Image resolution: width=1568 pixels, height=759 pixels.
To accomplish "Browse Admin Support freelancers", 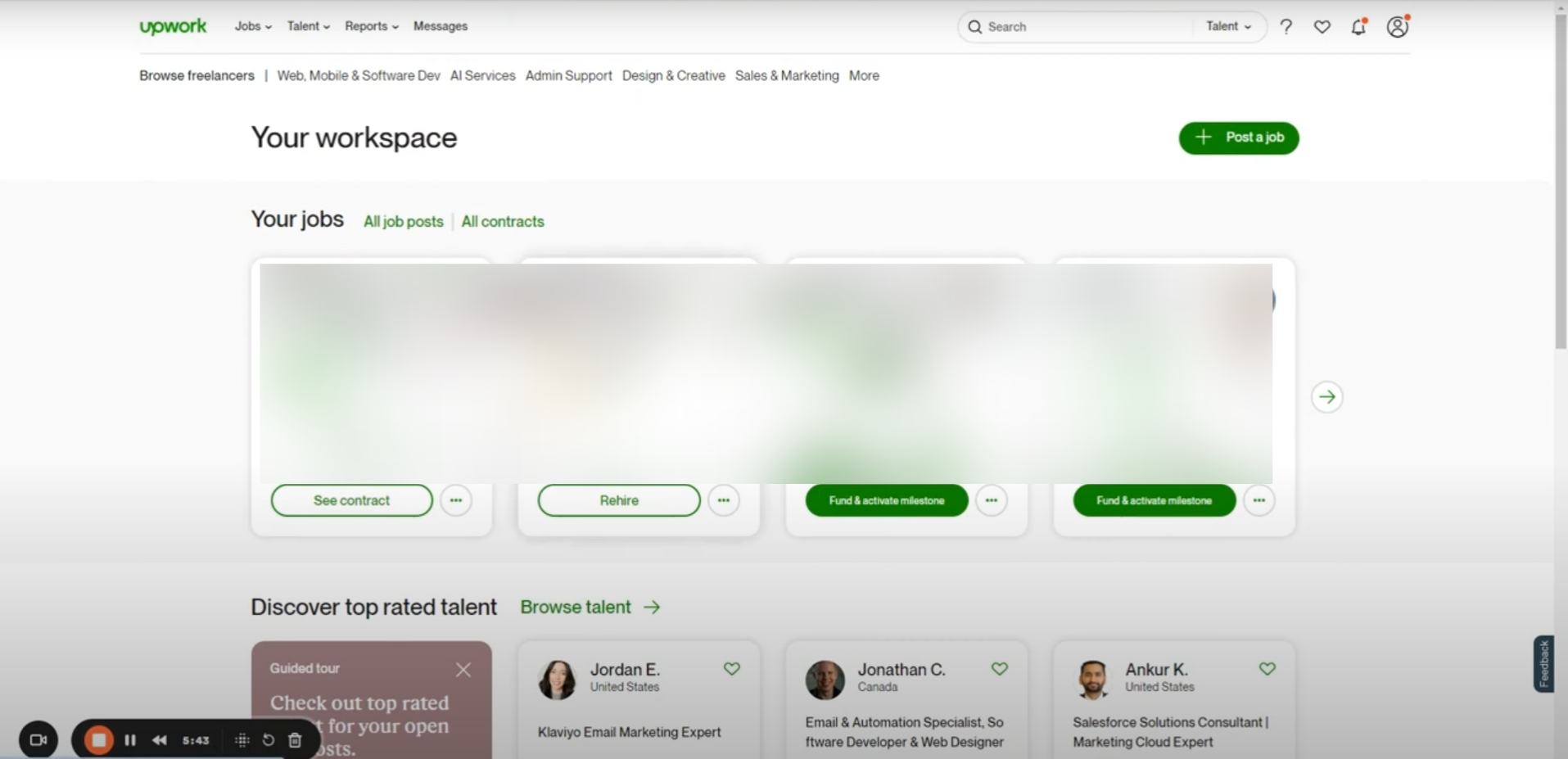I will 569,75.
